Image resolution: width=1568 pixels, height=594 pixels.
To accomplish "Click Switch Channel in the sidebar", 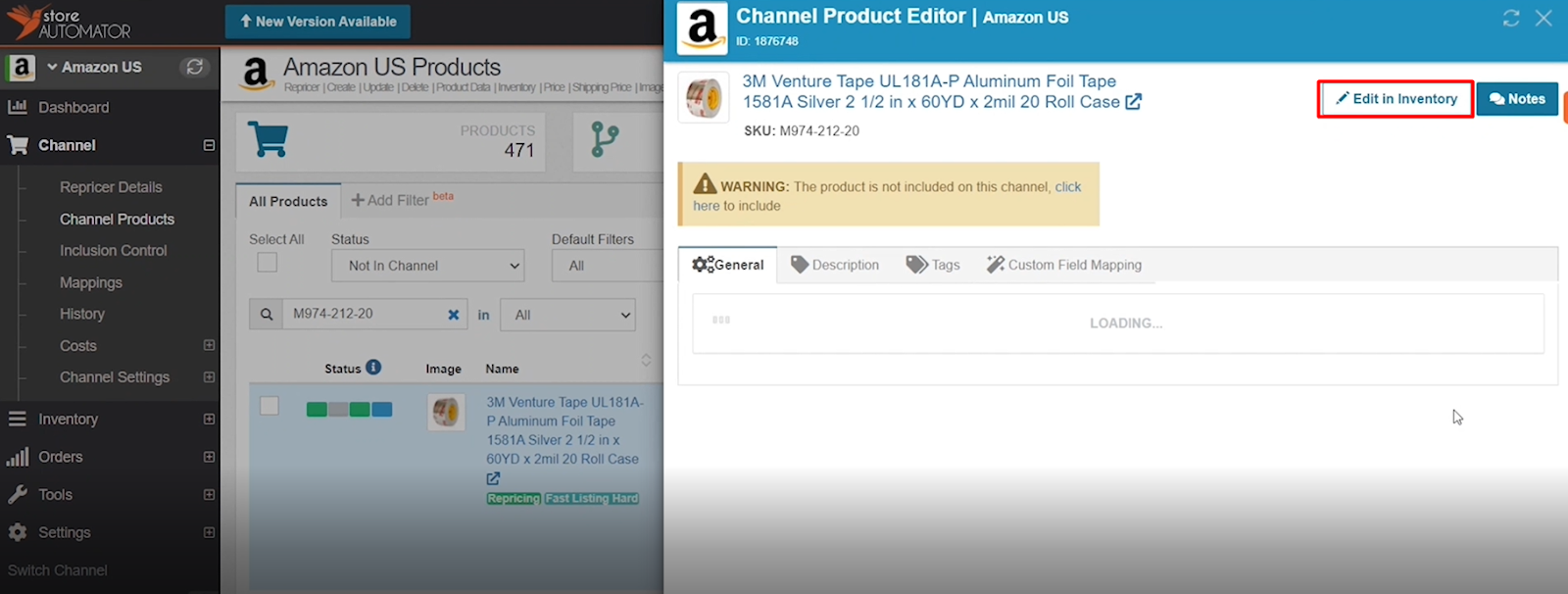I will tap(57, 569).
